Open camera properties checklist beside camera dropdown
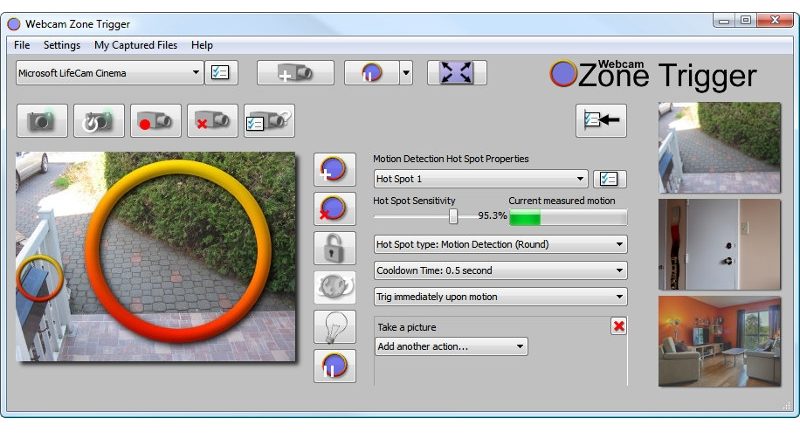The width and height of the screenshot is (800, 434). (221, 72)
